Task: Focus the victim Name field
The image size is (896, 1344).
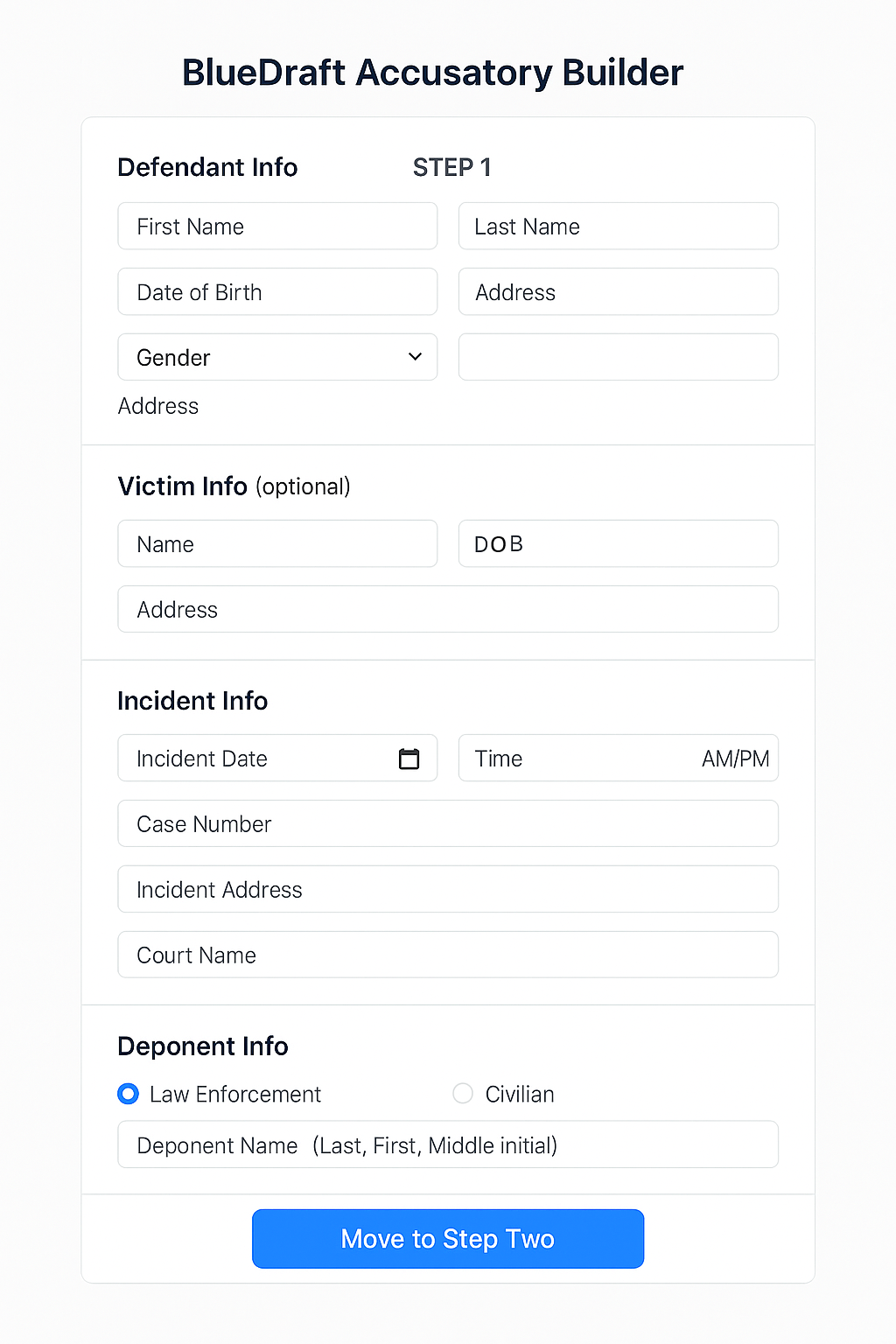Action: 277,544
